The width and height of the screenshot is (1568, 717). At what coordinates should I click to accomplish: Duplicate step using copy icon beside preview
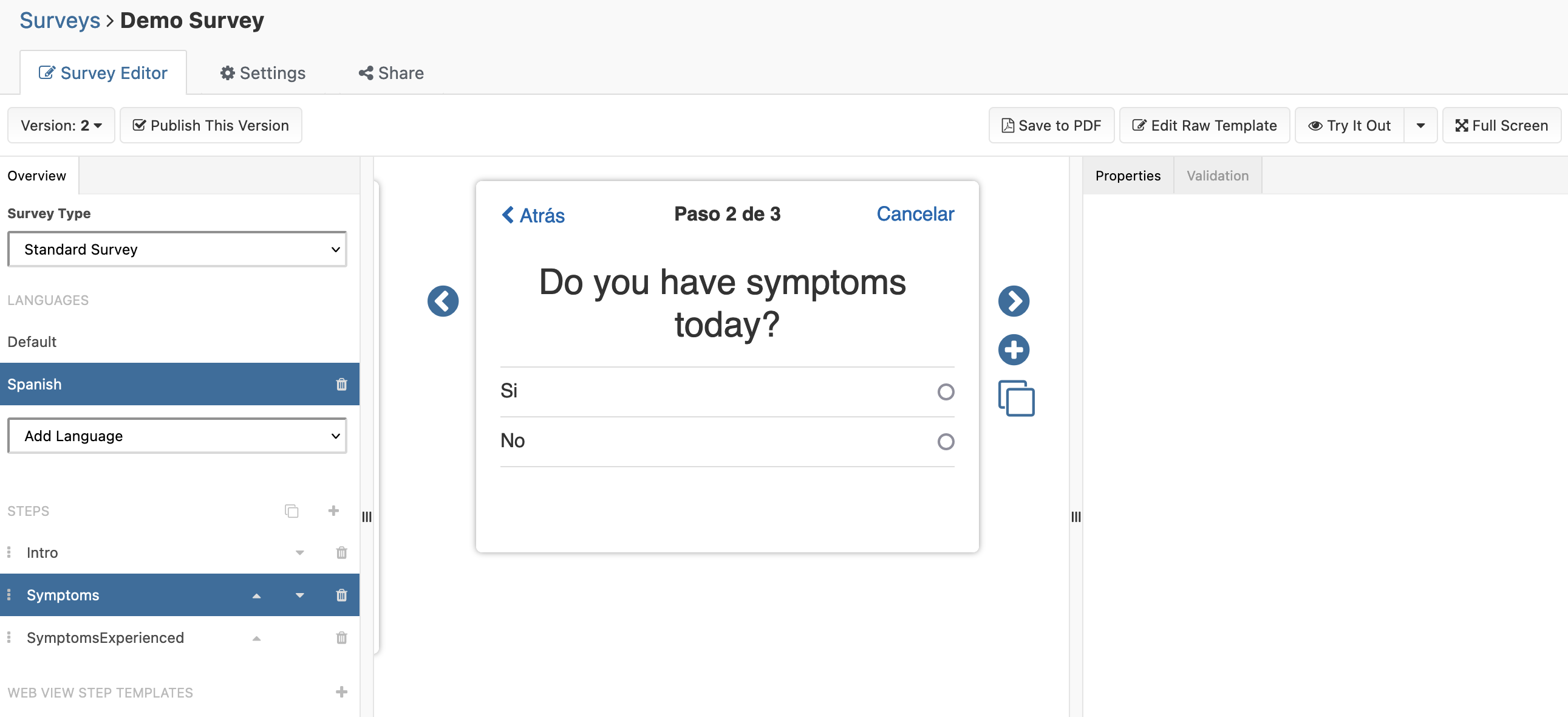point(1015,399)
